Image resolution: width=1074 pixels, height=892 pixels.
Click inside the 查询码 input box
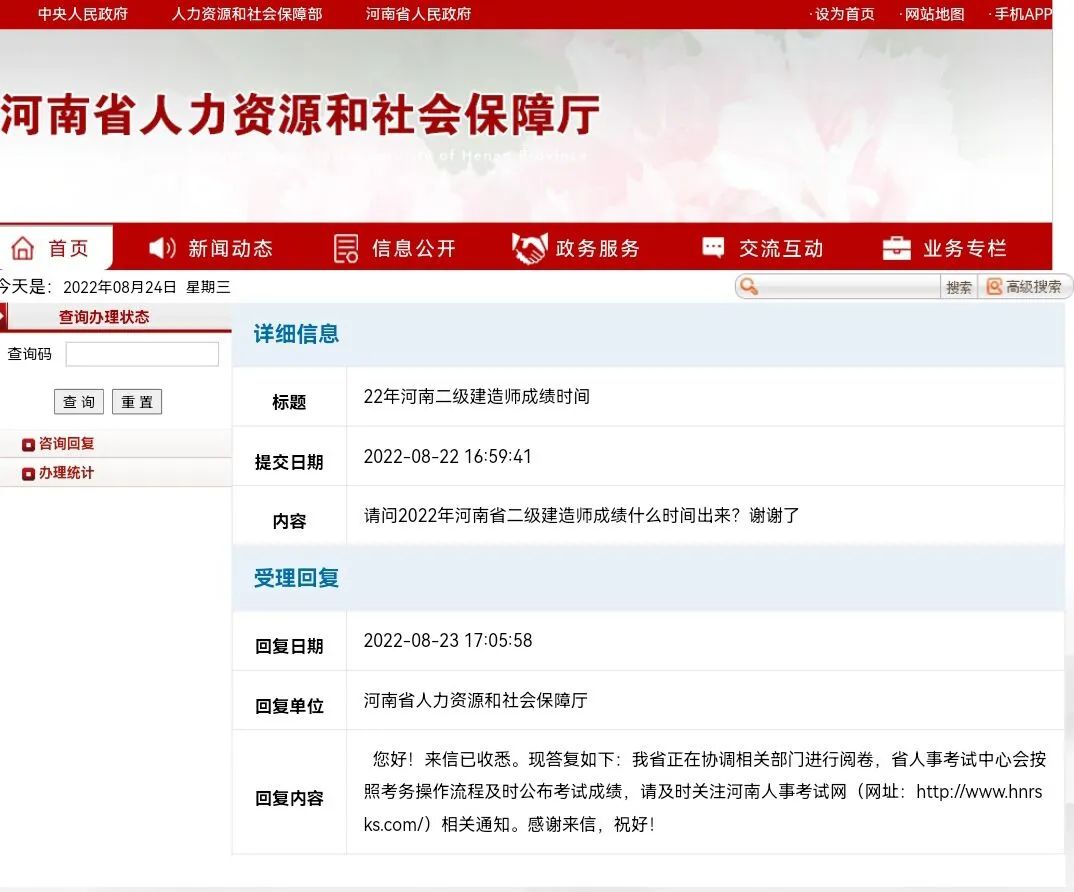[x=141, y=353]
